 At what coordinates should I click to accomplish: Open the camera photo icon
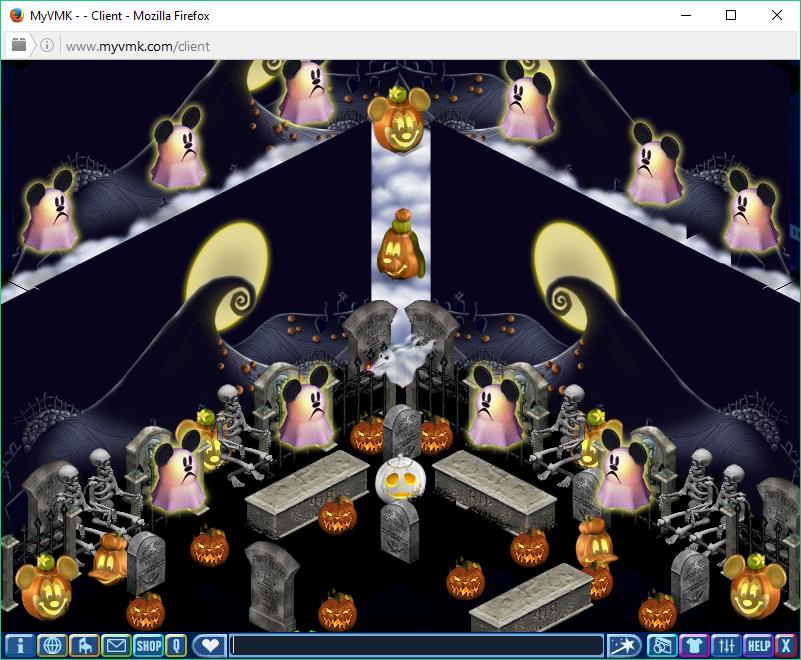(661, 645)
